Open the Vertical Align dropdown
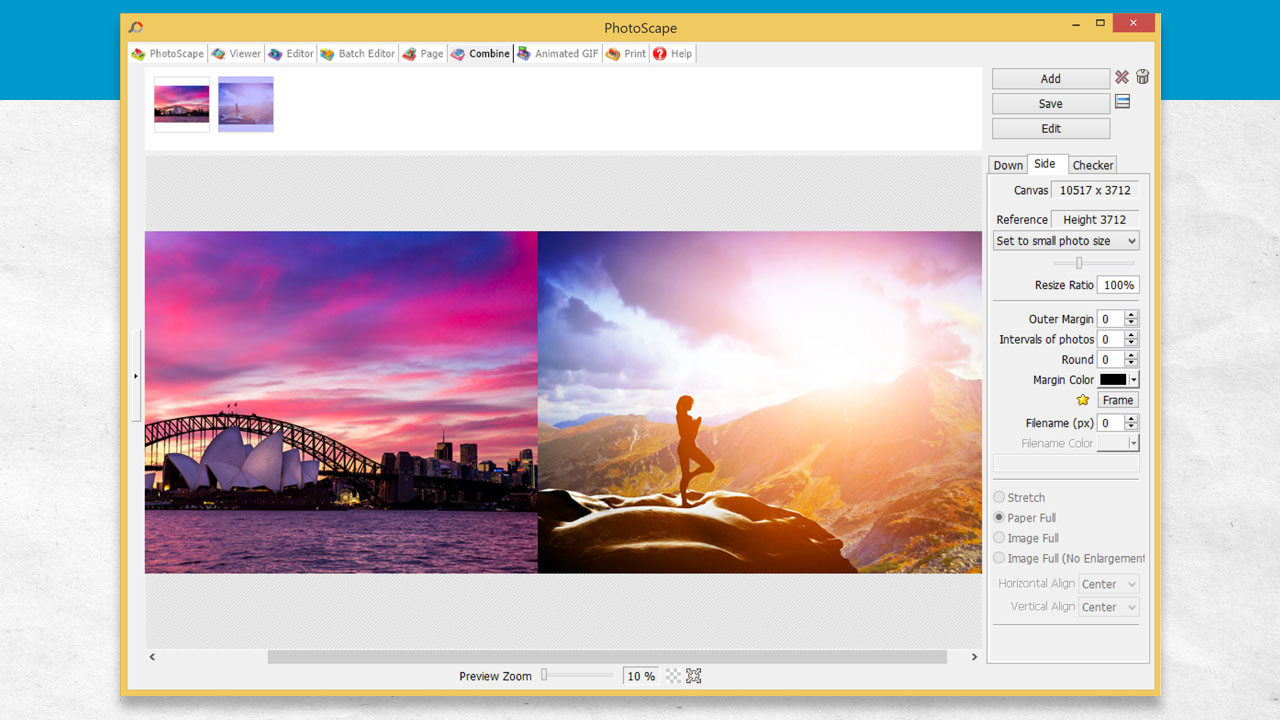This screenshot has height=720, width=1280. (x=1109, y=607)
